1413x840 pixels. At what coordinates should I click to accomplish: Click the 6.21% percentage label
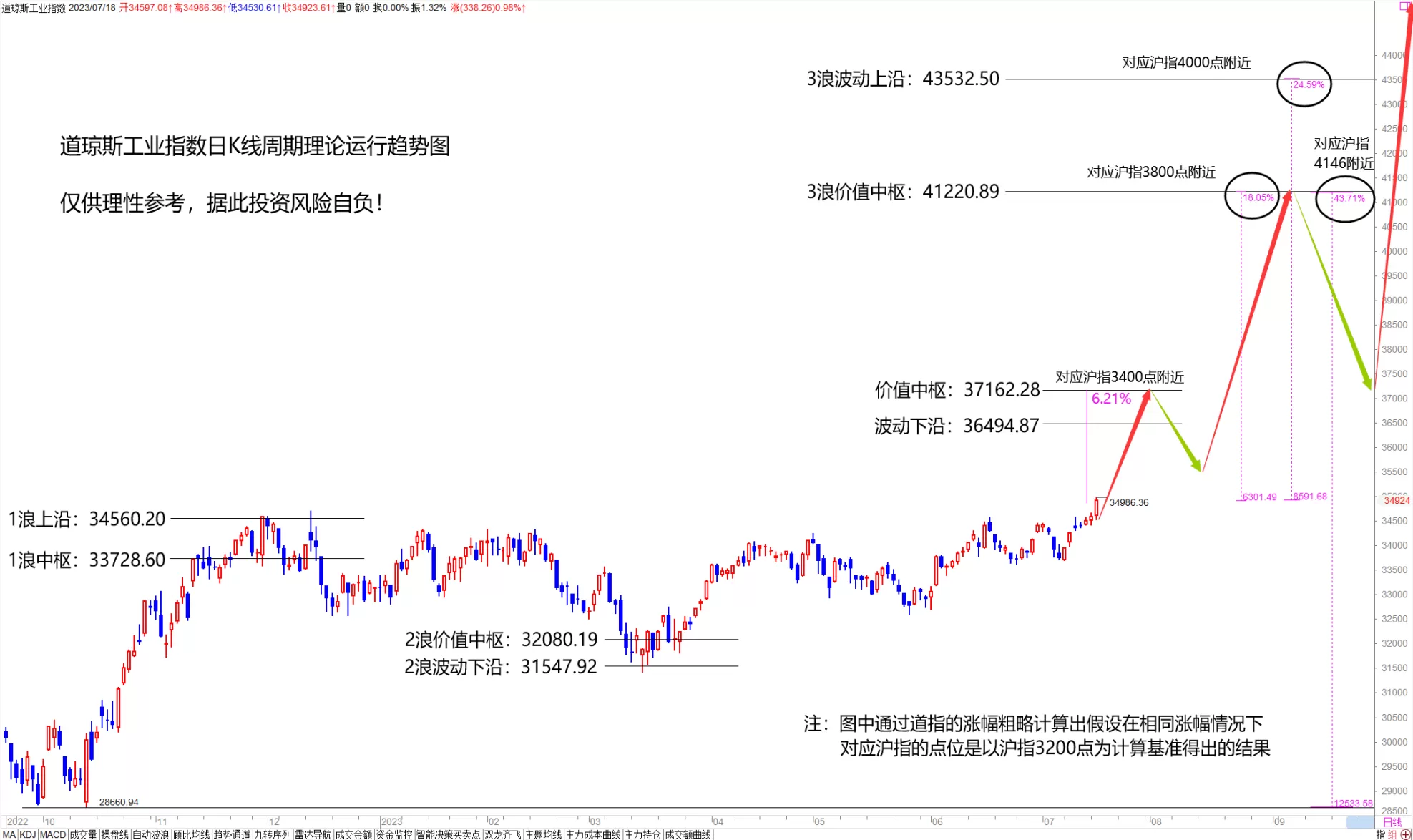click(x=1111, y=399)
